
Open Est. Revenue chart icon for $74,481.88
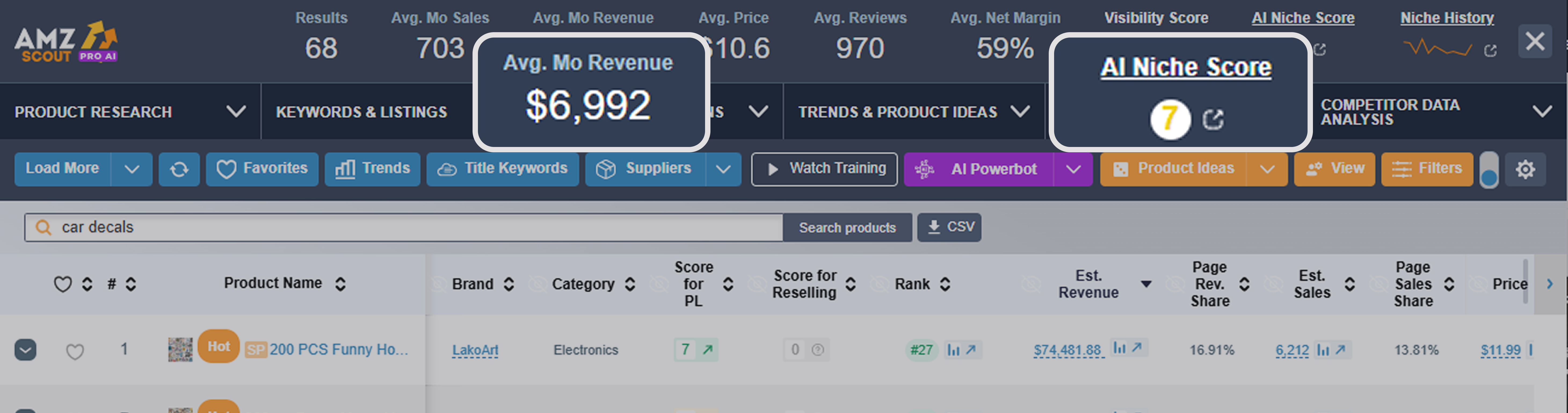(x=1119, y=348)
